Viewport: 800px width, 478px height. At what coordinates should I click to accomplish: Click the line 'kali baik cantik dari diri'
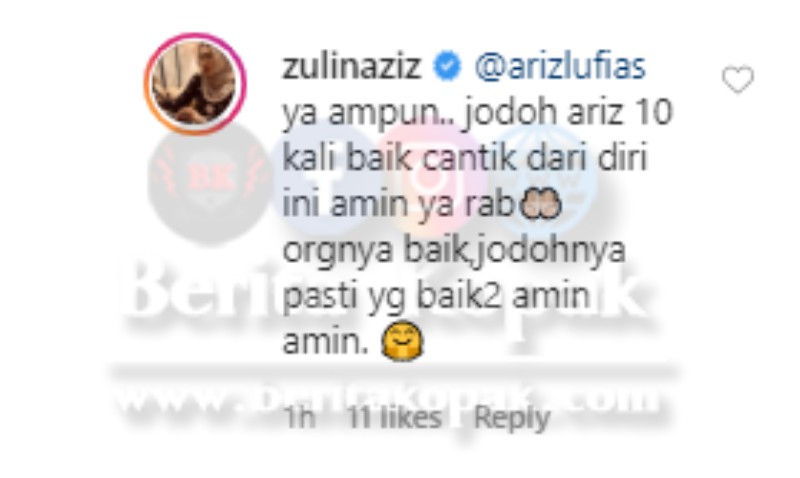[465, 158]
